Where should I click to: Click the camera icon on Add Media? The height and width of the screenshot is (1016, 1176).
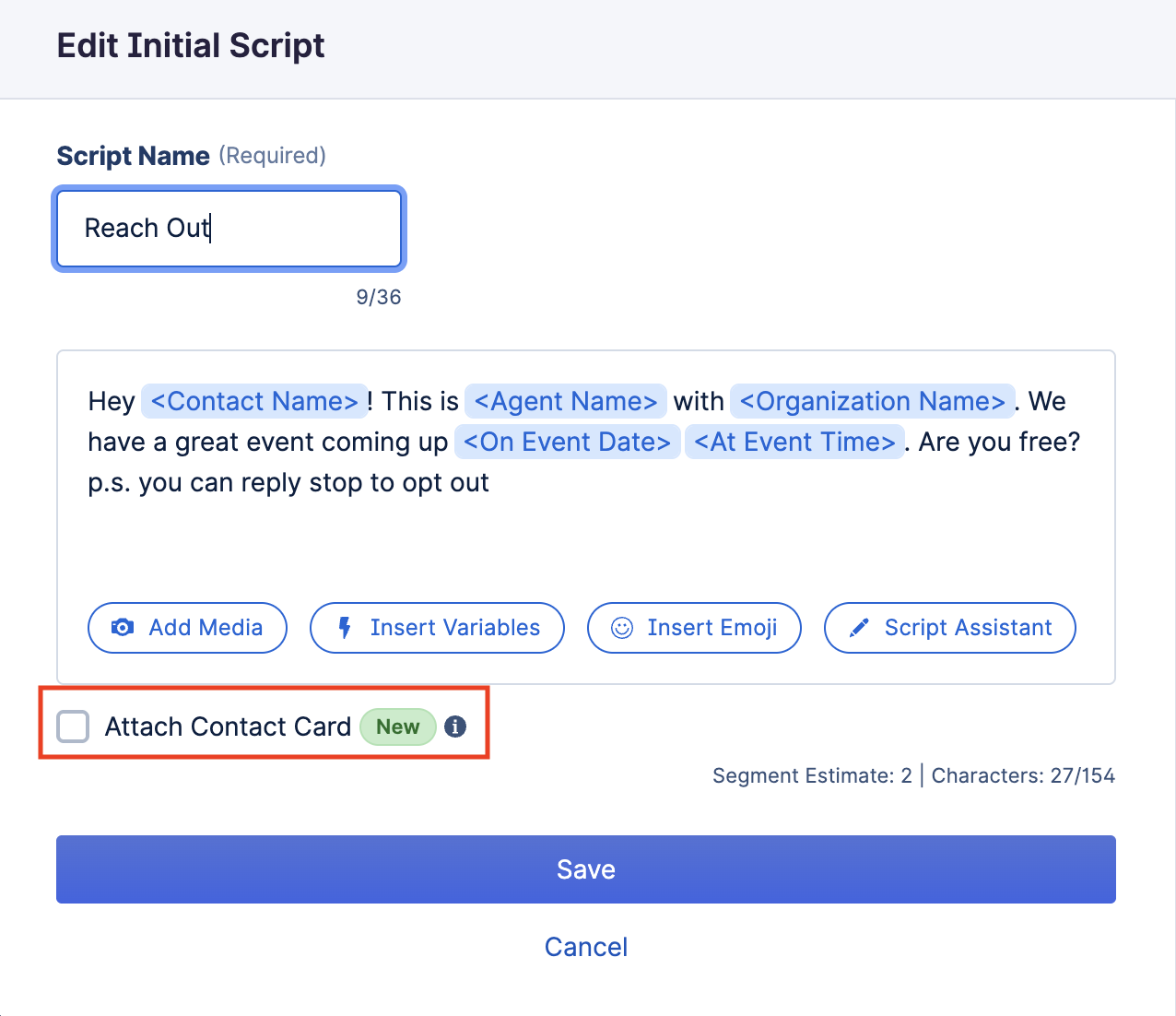coord(122,628)
